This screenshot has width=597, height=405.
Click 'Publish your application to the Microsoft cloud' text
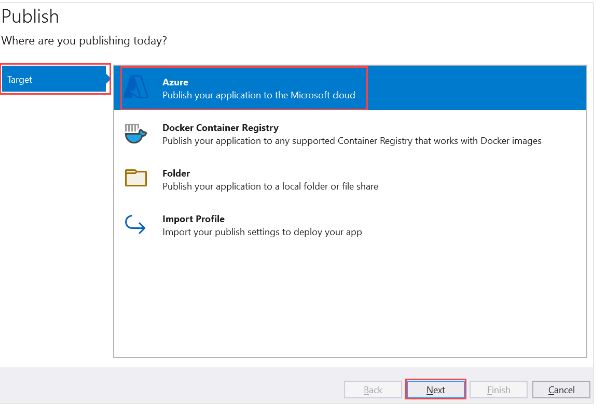(x=259, y=95)
